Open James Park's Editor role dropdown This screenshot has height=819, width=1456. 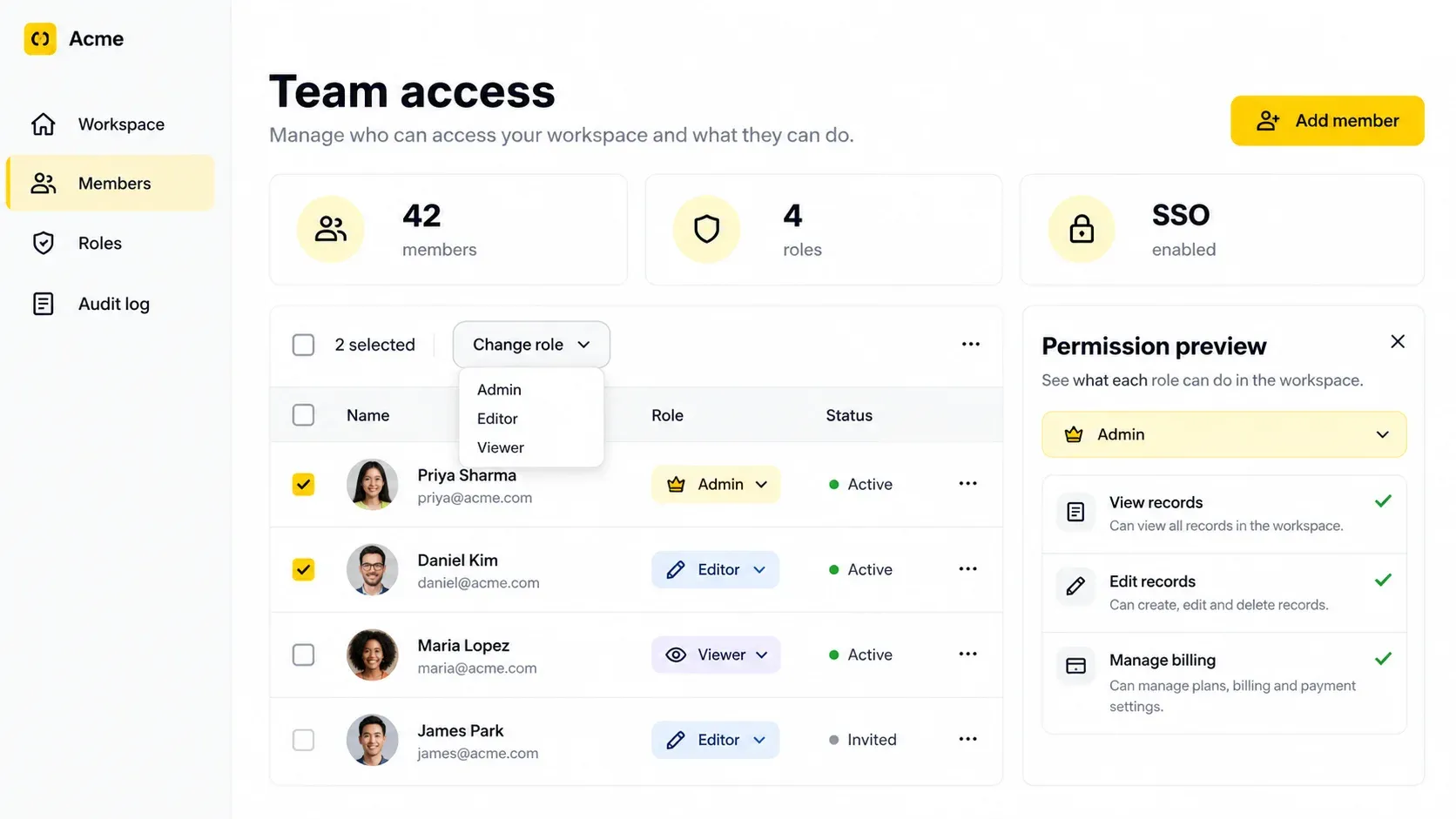tap(715, 741)
